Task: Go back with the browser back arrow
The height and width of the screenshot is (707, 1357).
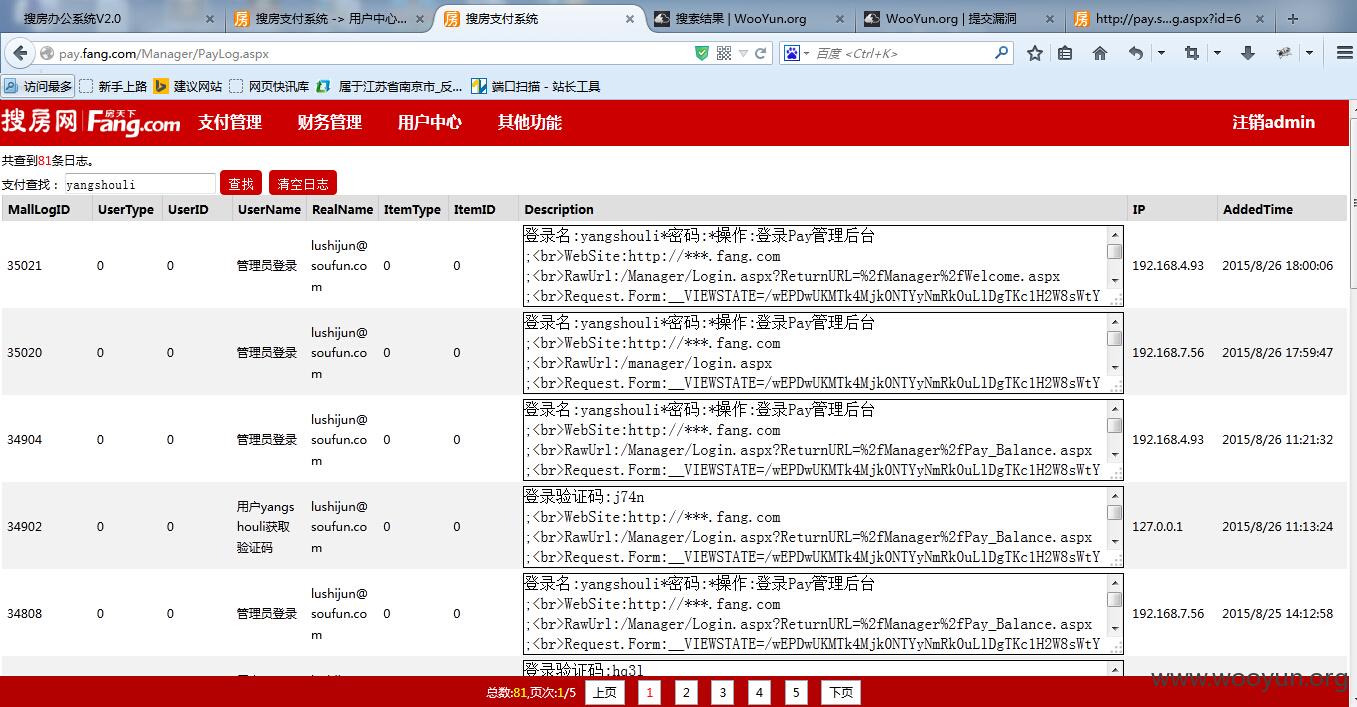Action: pyautogui.click(x=20, y=53)
